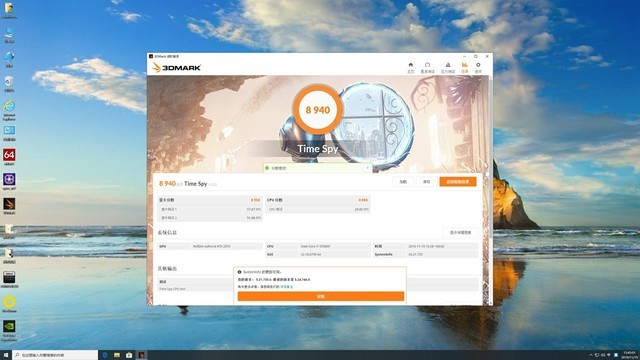This screenshot has height=360, width=640.
Task: Click the 3DMARK logo in the header
Action: click(x=176, y=68)
